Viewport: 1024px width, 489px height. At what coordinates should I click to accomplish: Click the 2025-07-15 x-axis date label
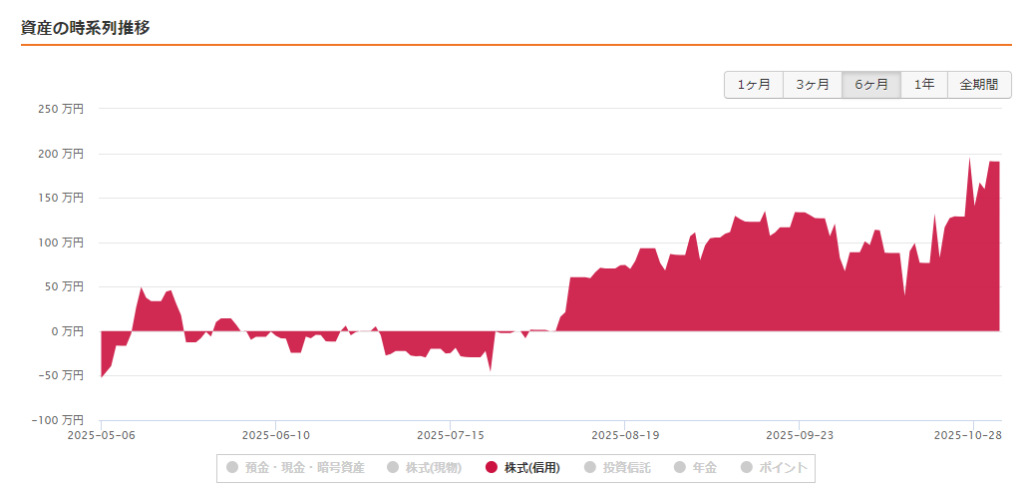(x=450, y=435)
